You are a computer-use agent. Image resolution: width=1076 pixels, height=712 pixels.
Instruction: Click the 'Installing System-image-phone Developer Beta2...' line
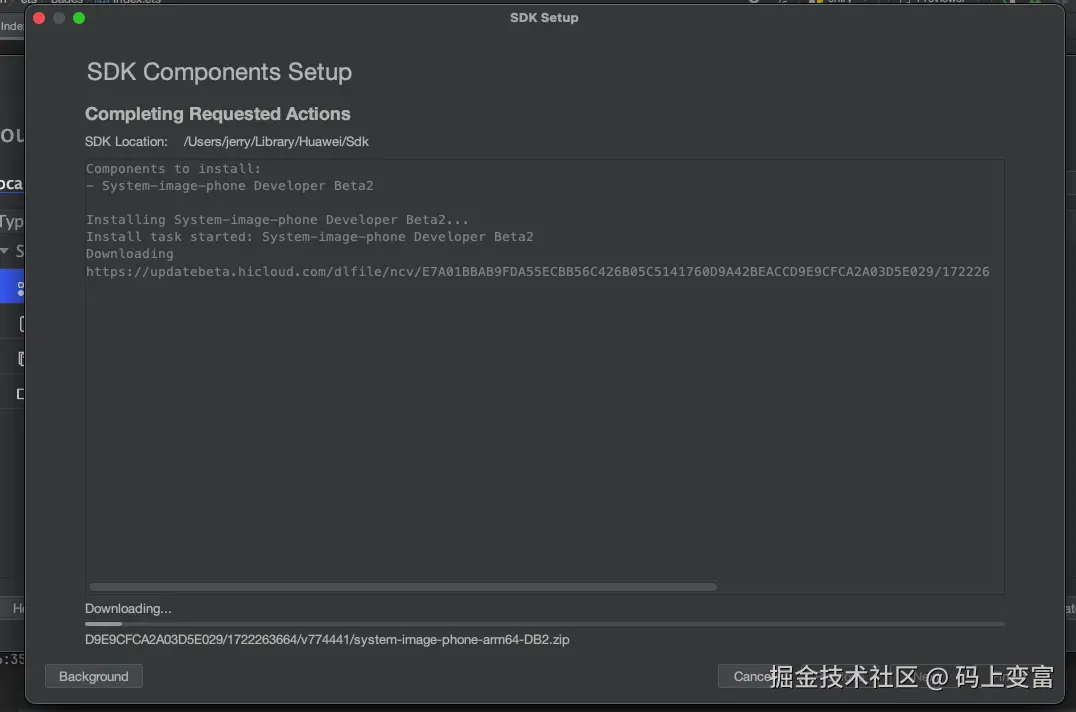click(x=277, y=219)
